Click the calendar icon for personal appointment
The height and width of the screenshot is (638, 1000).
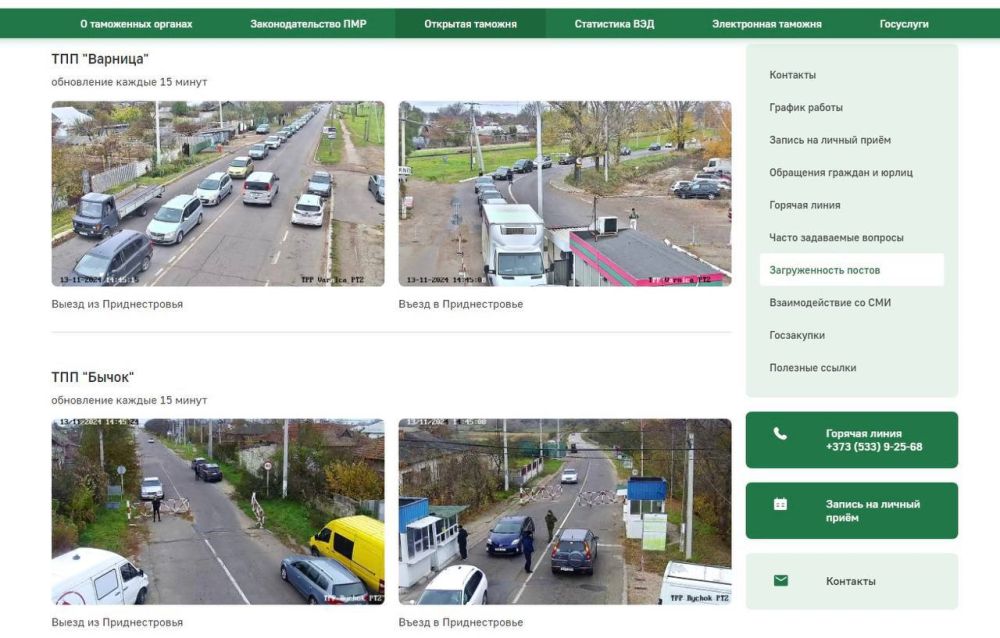(780, 505)
